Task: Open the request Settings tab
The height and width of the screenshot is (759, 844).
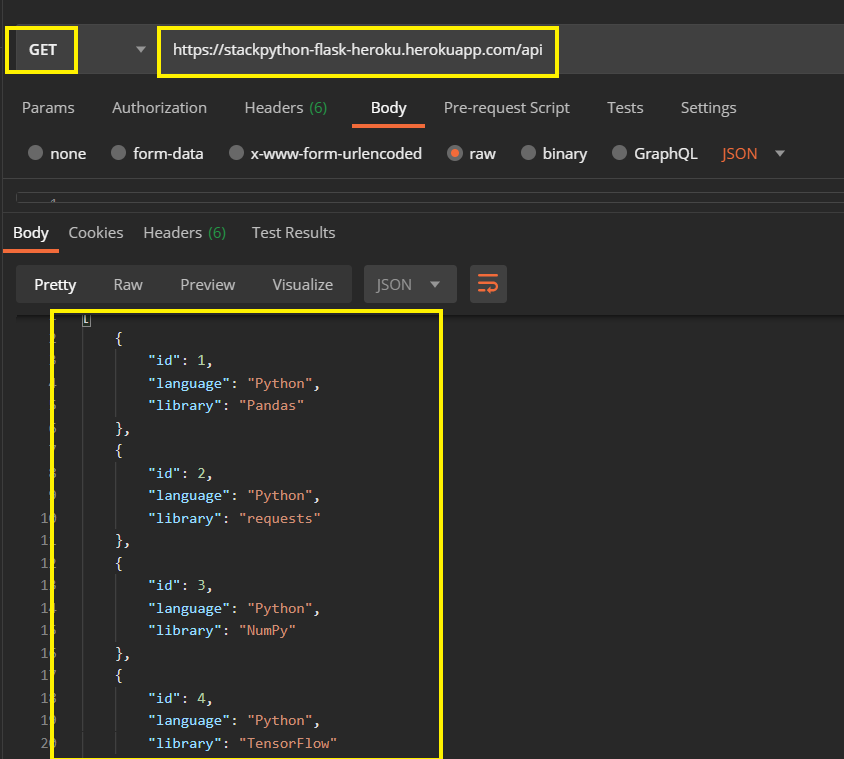Action: [708, 108]
